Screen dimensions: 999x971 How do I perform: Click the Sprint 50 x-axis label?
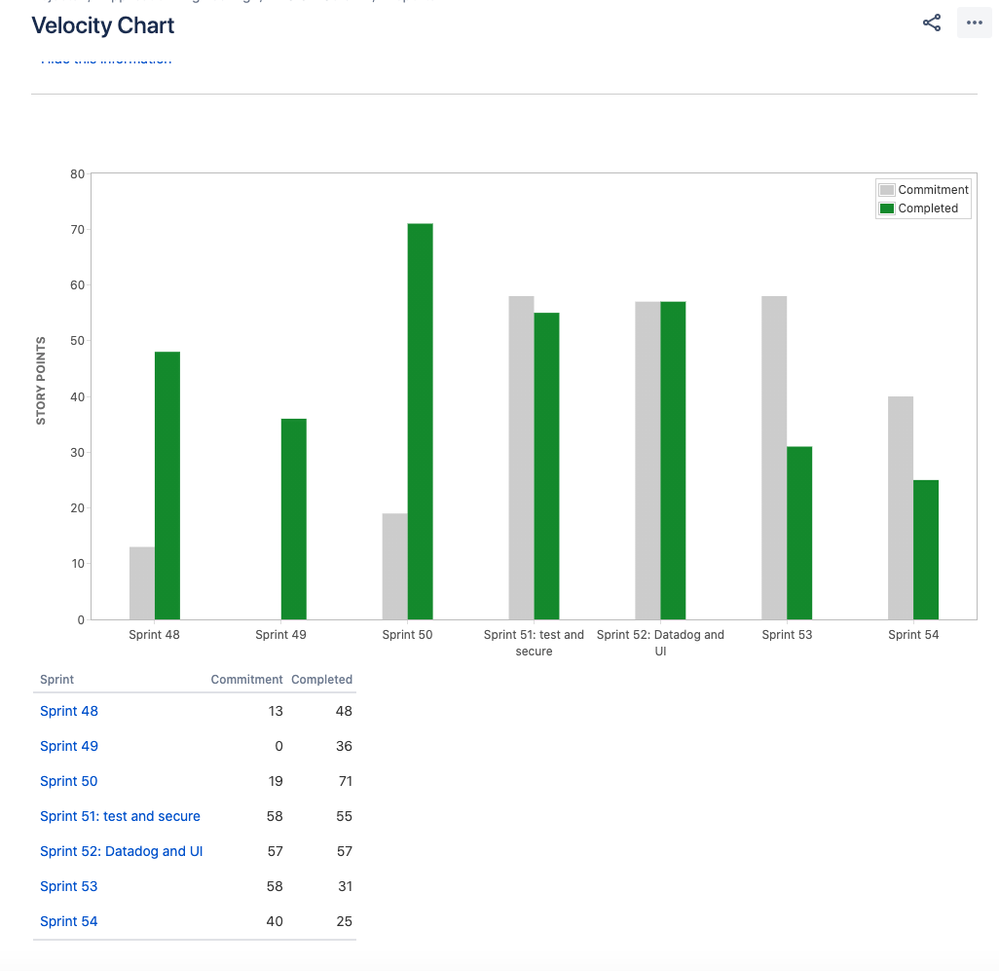pyautogui.click(x=407, y=635)
